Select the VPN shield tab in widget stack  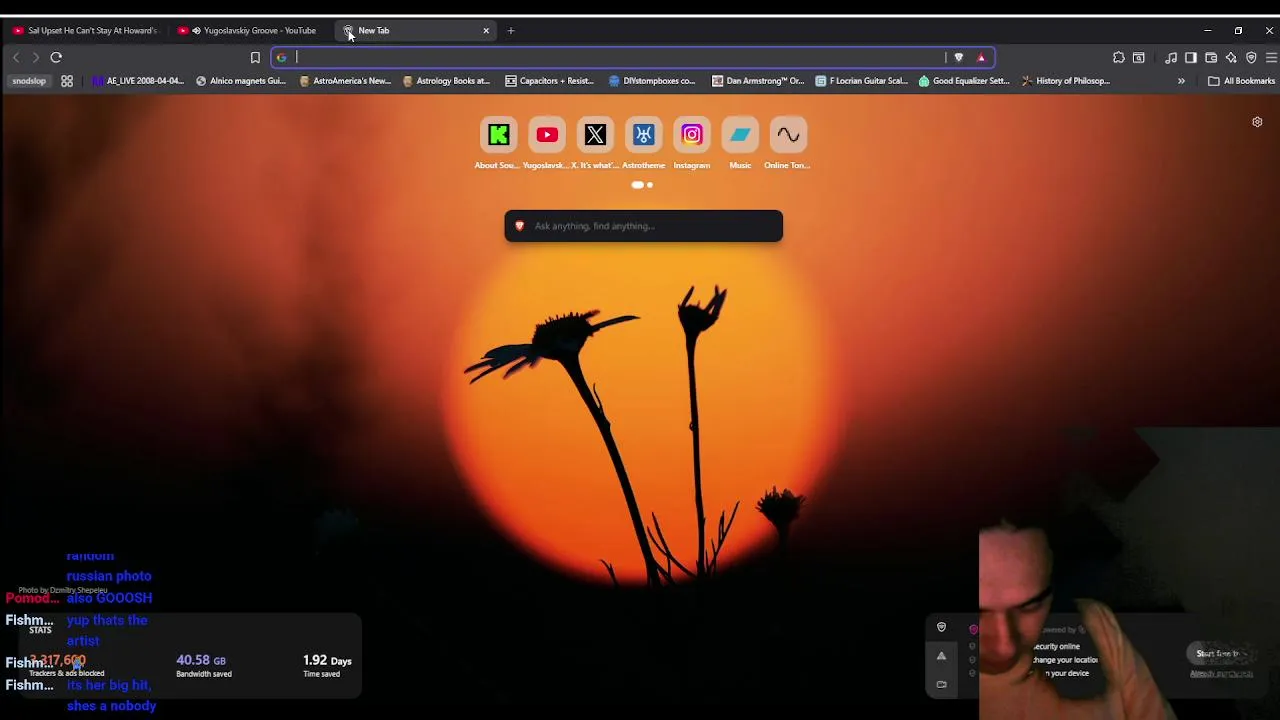click(941, 628)
